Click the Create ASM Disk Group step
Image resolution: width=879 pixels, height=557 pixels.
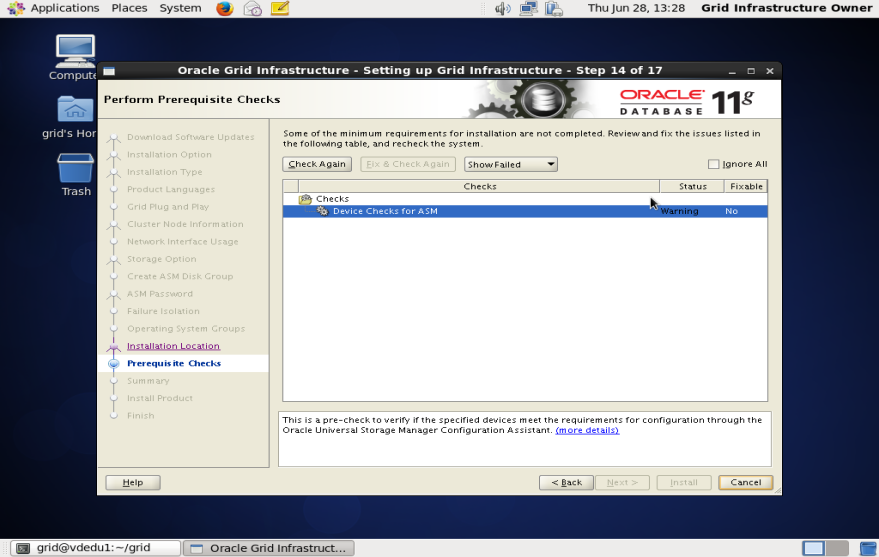click(x=180, y=277)
